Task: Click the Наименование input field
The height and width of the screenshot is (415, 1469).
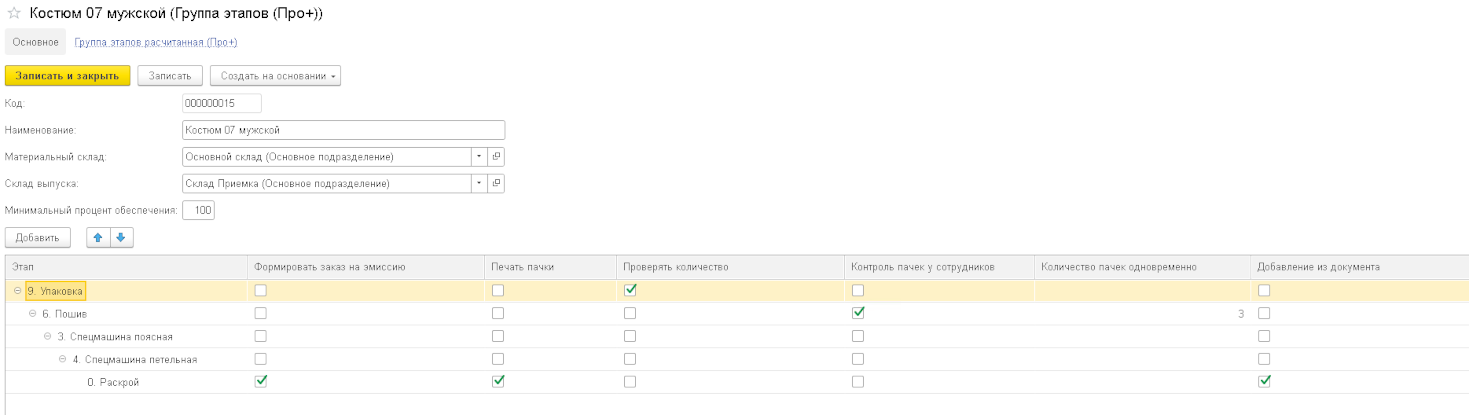Action: (x=343, y=130)
